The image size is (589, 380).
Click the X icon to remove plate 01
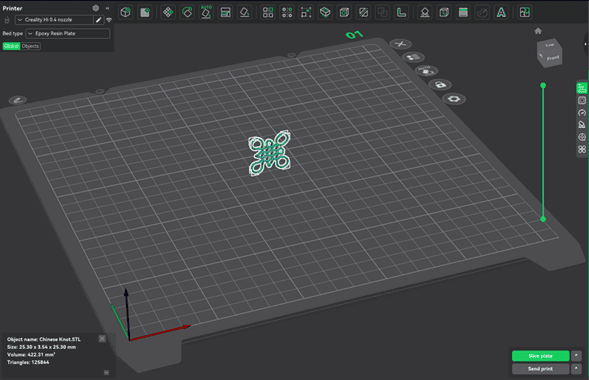[400, 44]
